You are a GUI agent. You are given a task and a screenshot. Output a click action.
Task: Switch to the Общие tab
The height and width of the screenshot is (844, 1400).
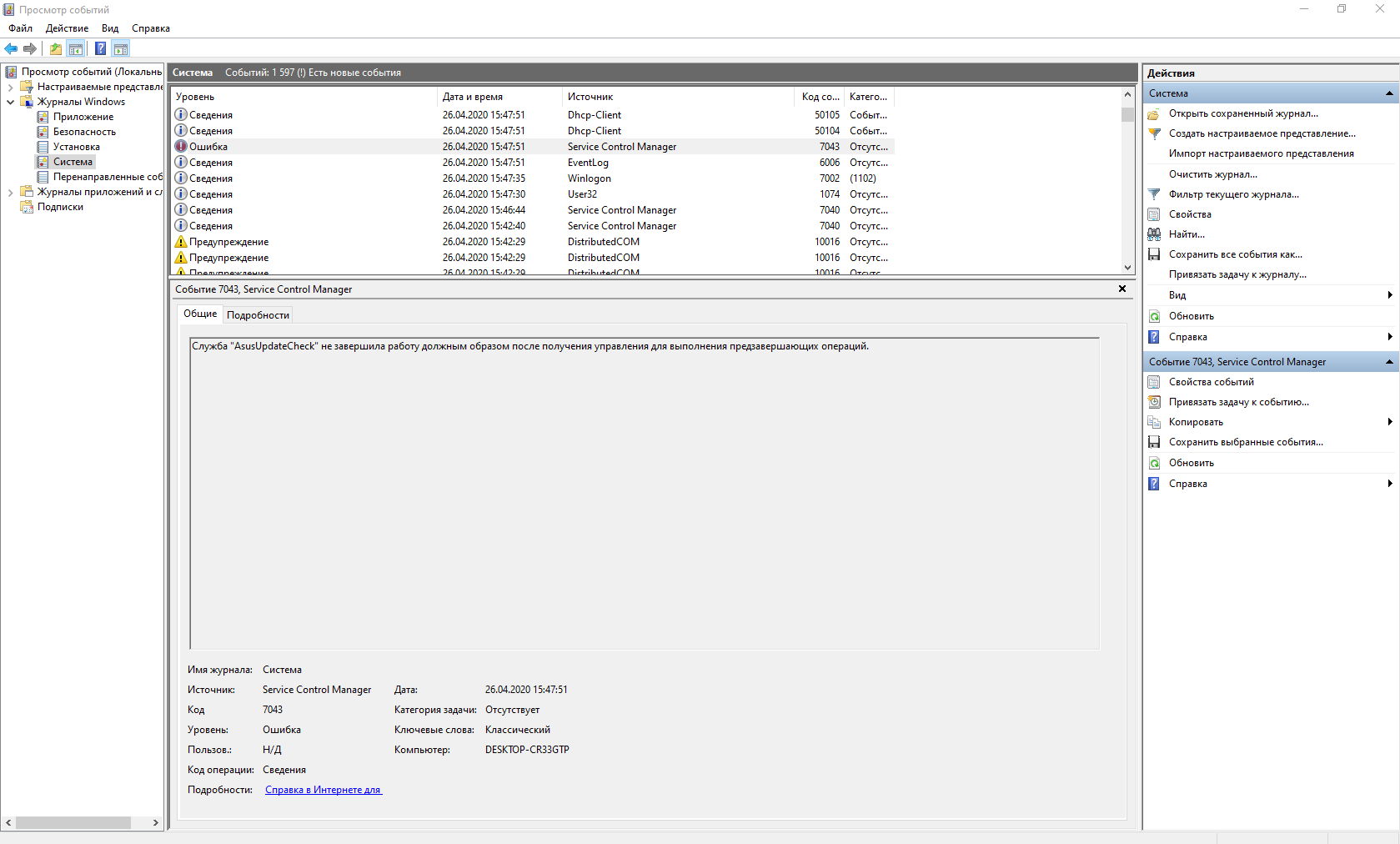(x=200, y=314)
